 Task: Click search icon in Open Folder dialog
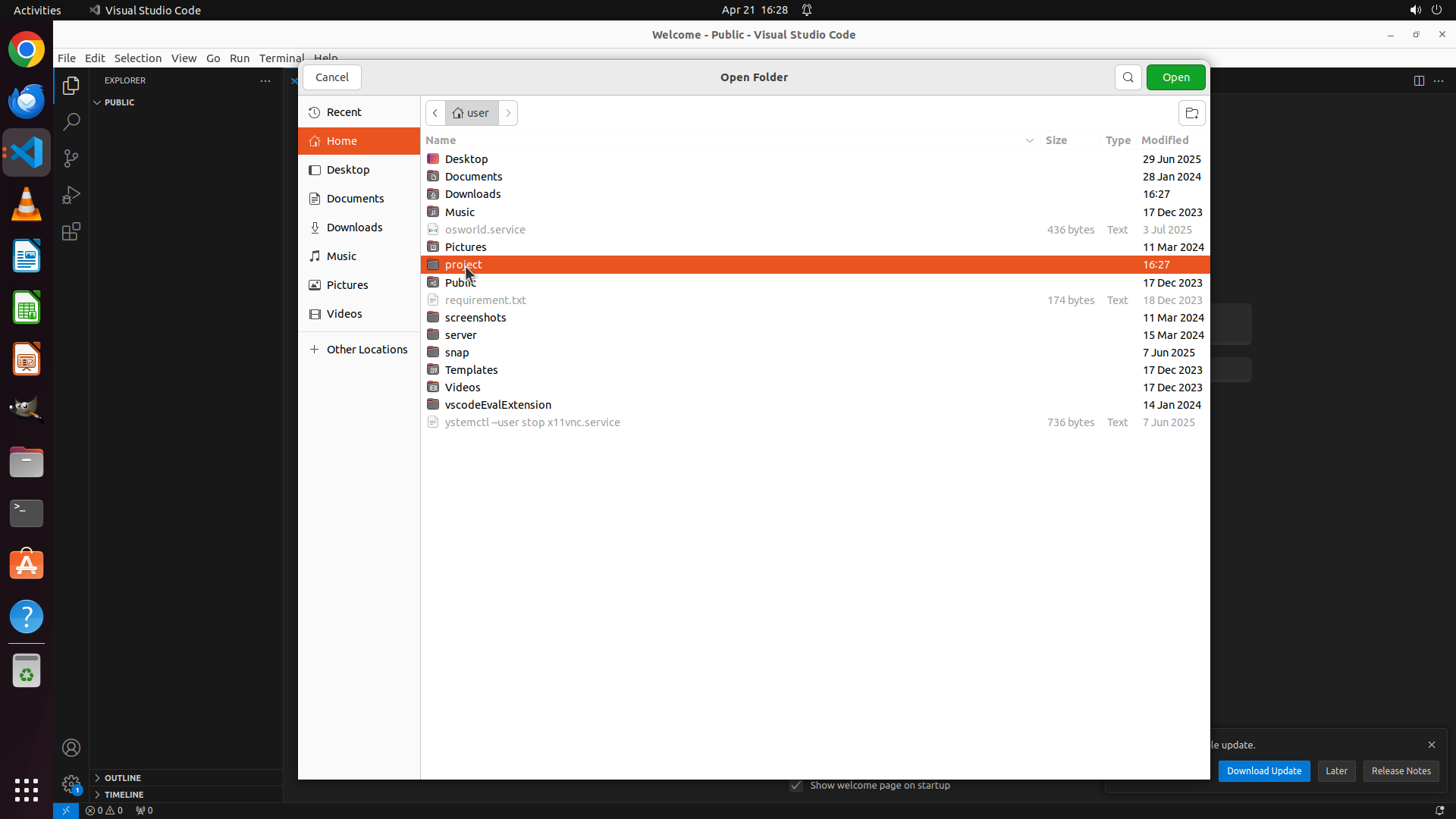(x=1128, y=77)
